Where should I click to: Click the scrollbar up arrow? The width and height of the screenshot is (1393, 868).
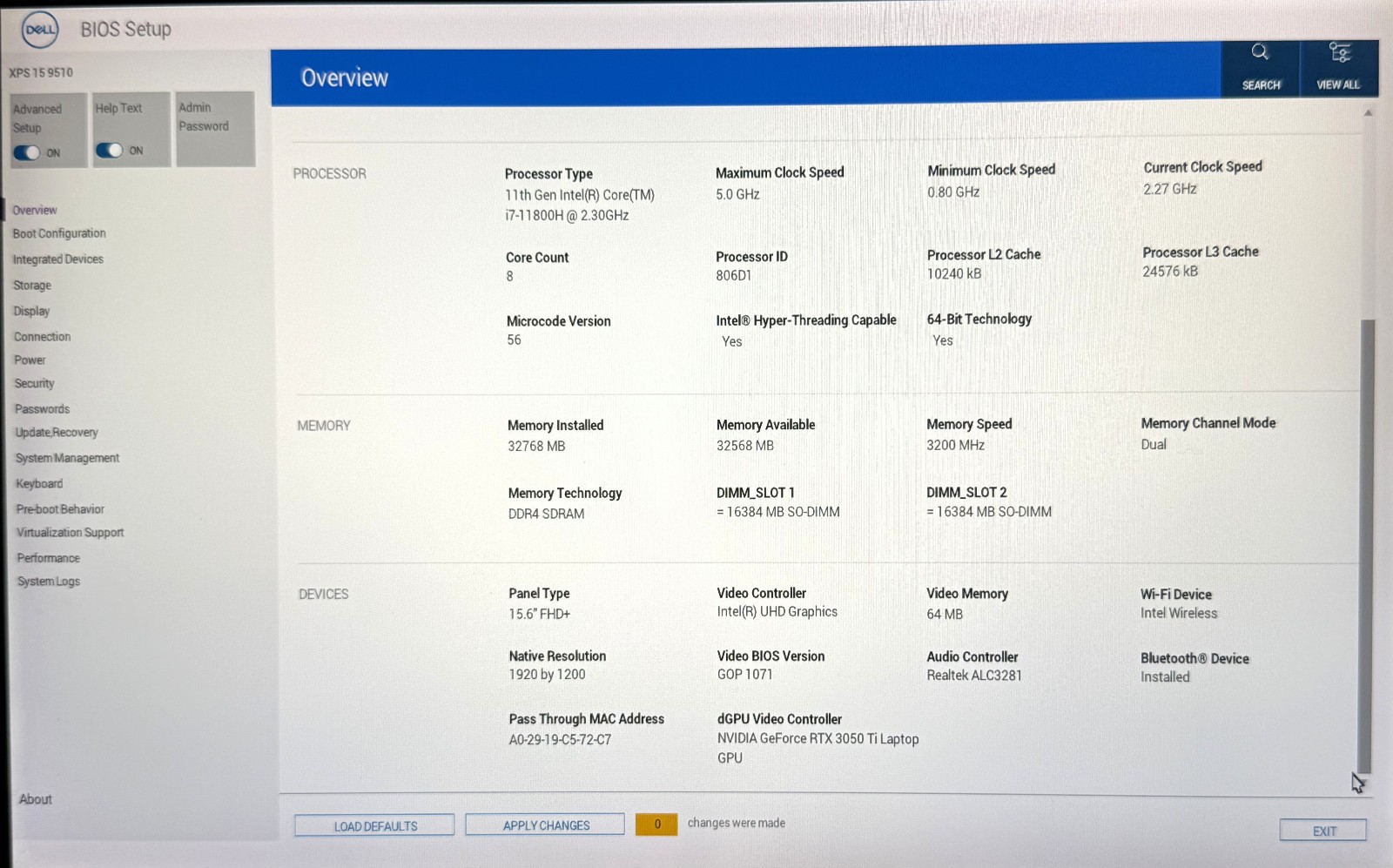1368,113
